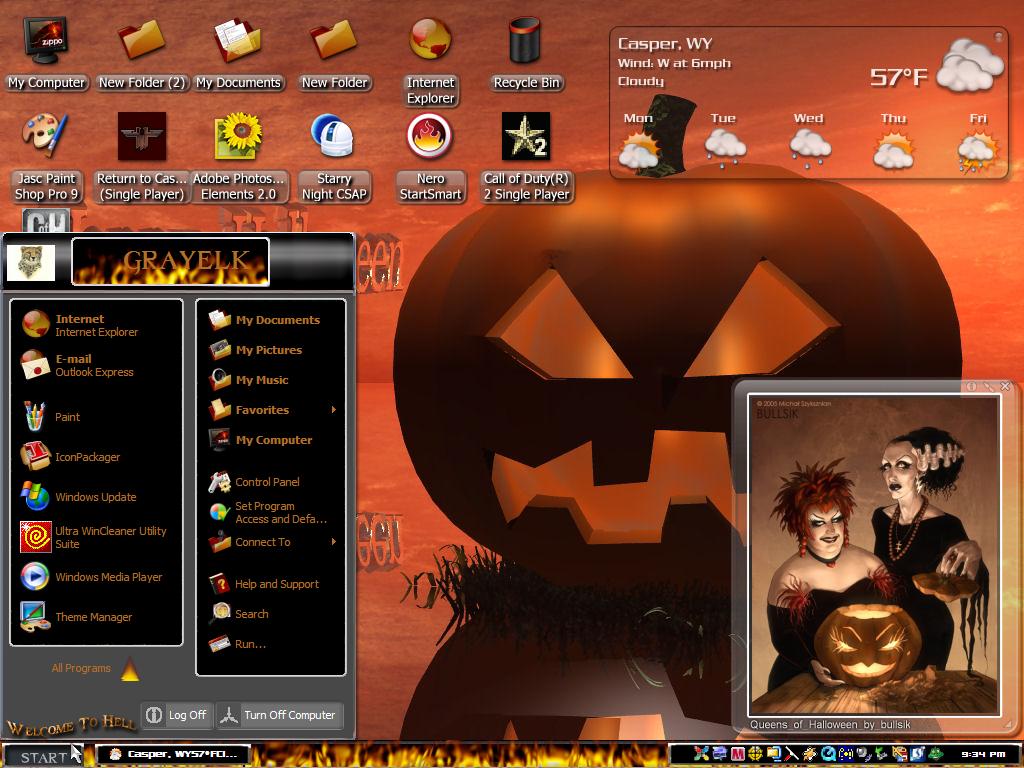1024x768 pixels.
Task: Click the yellow crosshair globe tray icon
Action: tap(755, 754)
